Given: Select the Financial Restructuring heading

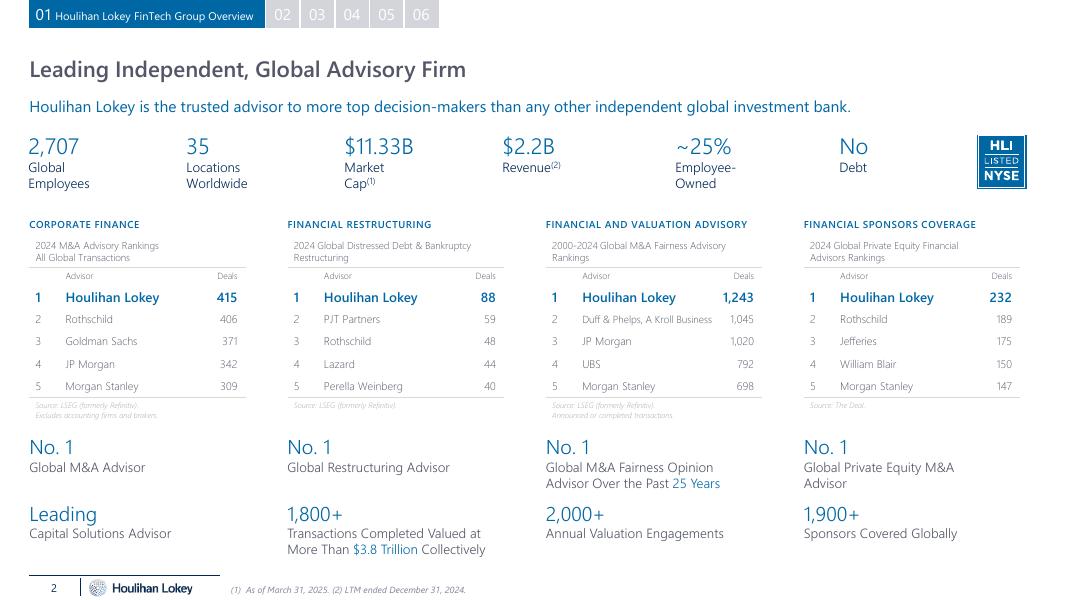Looking at the screenshot, I should pyautogui.click(x=359, y=225).
